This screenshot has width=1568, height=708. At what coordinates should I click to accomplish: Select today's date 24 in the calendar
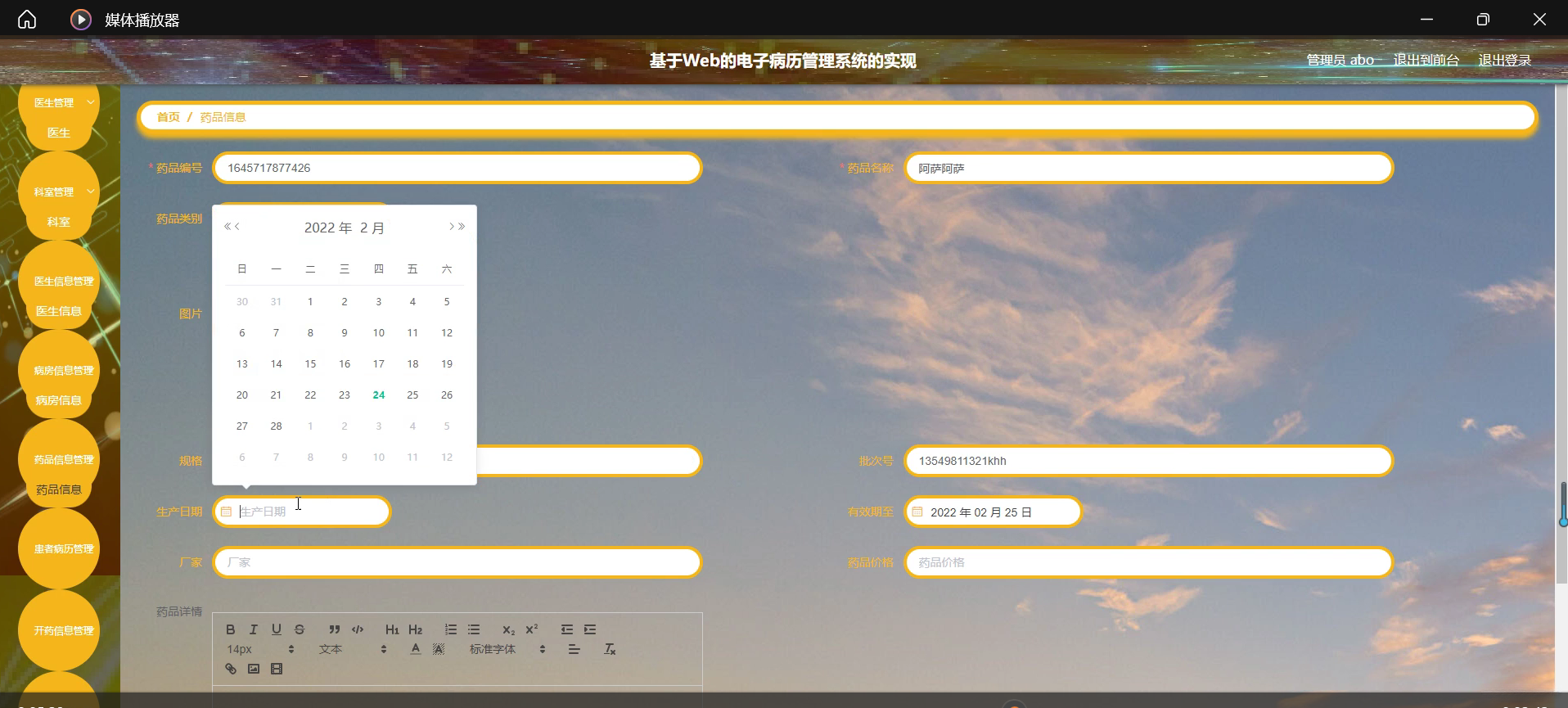[x=379, y=395]
